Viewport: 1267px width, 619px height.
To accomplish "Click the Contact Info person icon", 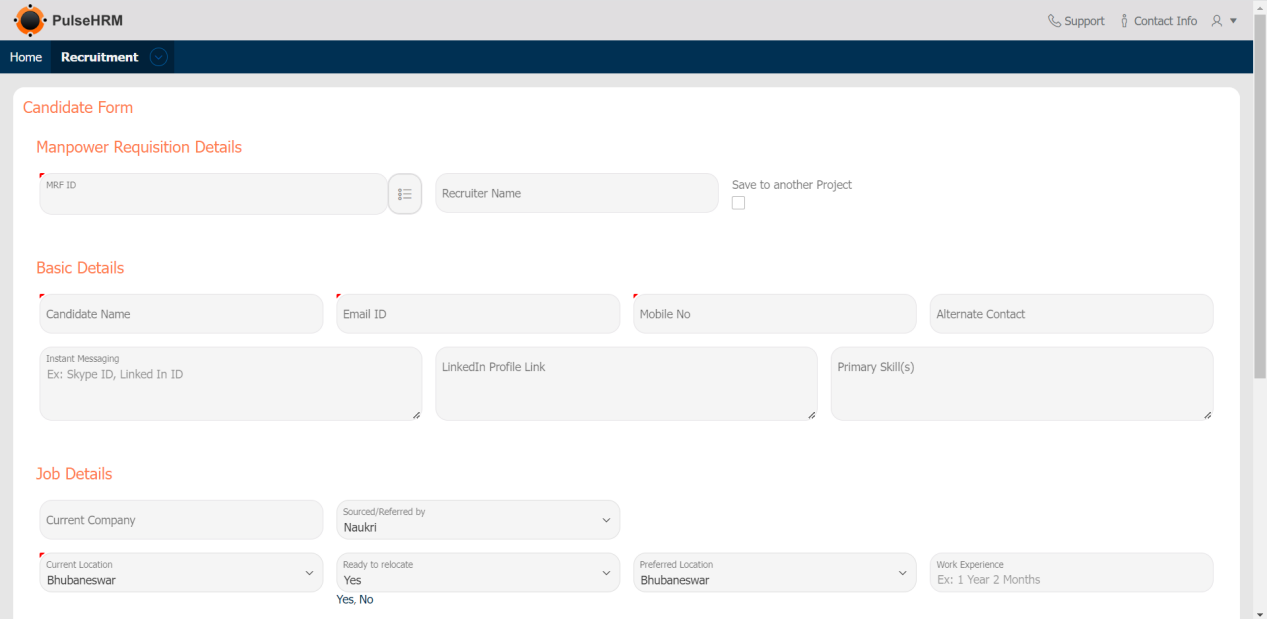I will point(1124,21).
